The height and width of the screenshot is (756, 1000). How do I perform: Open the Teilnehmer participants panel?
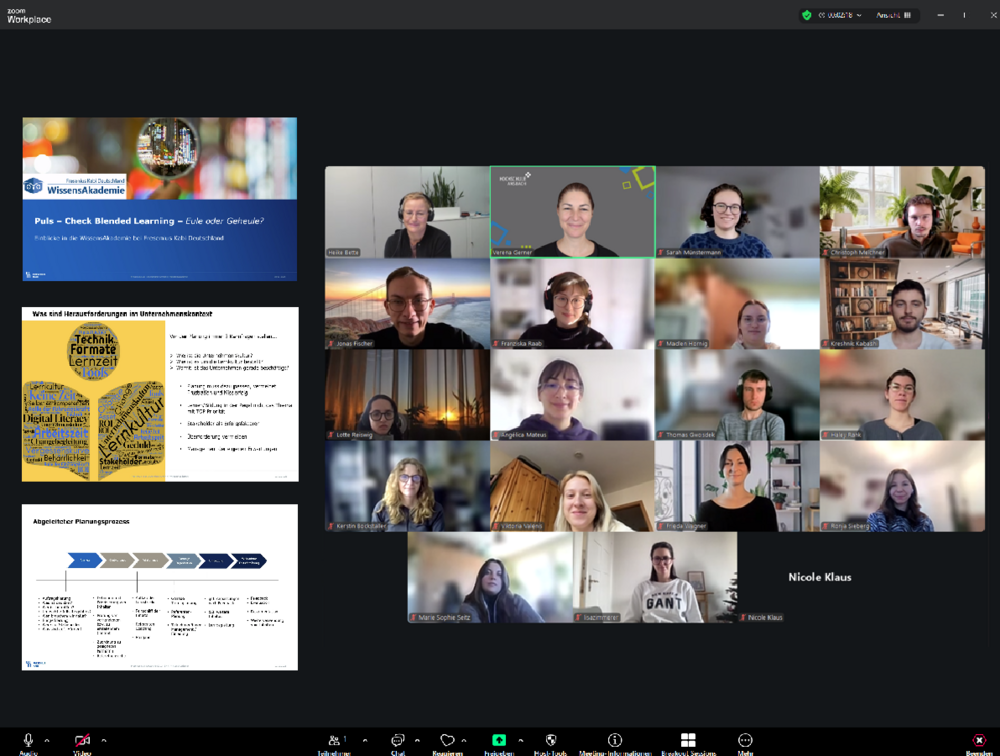click(x=334, y=741)
